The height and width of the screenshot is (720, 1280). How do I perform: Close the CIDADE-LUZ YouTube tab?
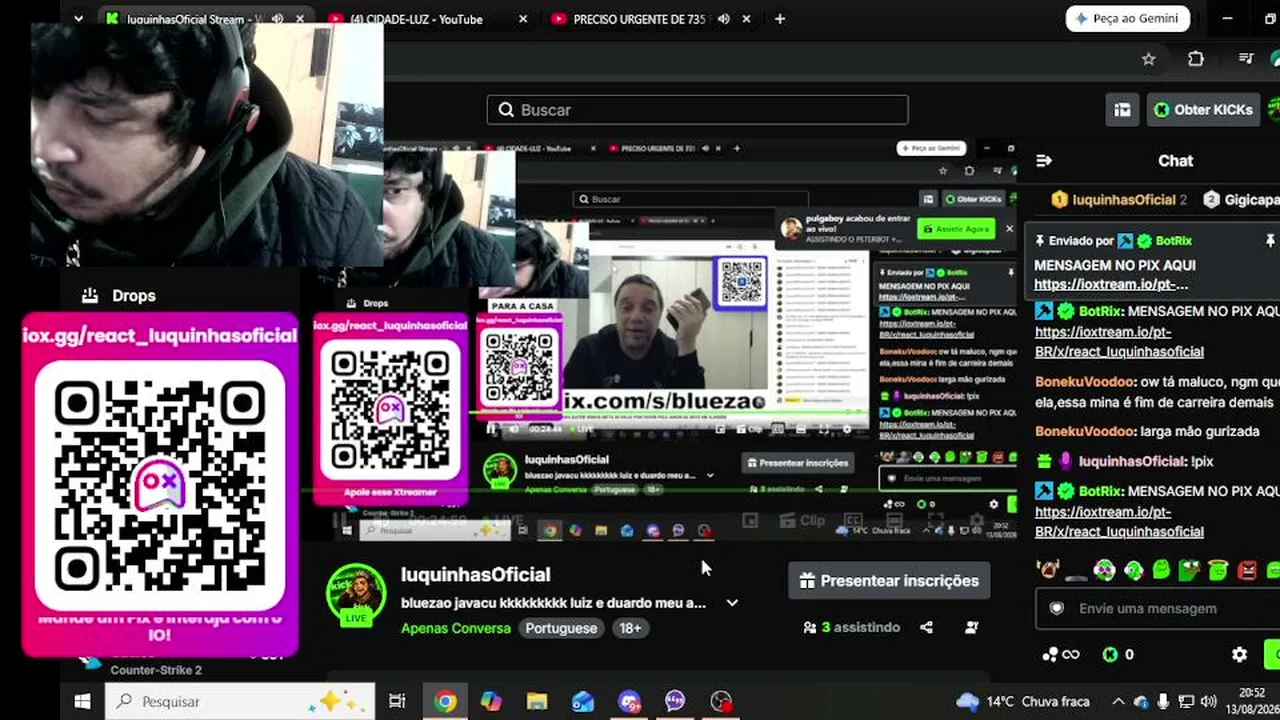522,19
